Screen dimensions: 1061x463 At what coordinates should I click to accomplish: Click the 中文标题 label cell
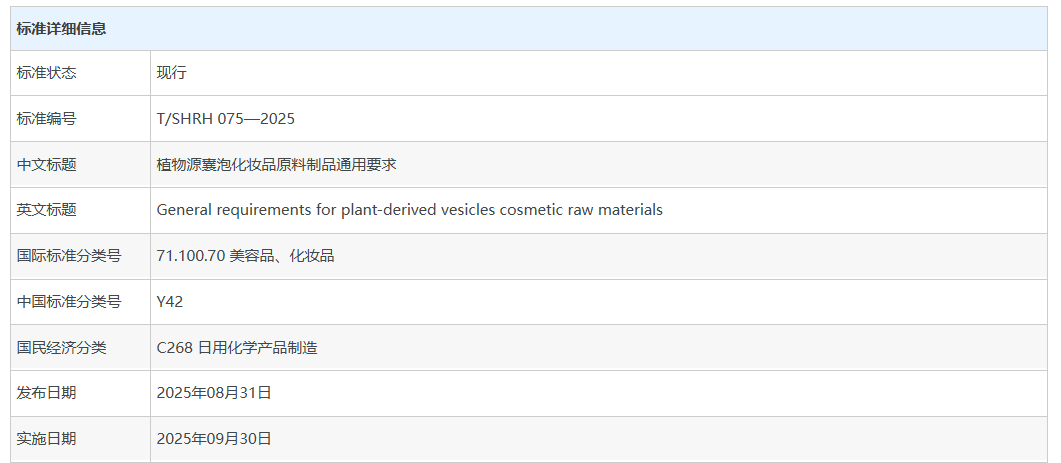(x=47, y=165)
